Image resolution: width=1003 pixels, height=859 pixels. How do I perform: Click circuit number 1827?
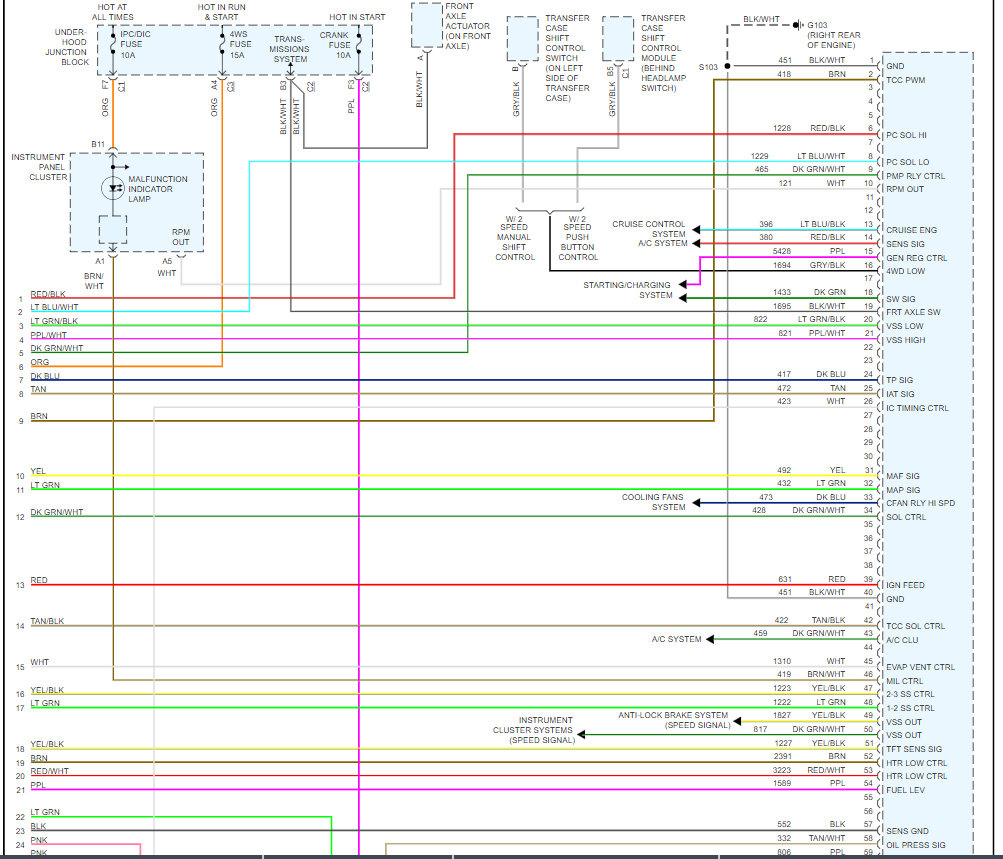point(782,715)
